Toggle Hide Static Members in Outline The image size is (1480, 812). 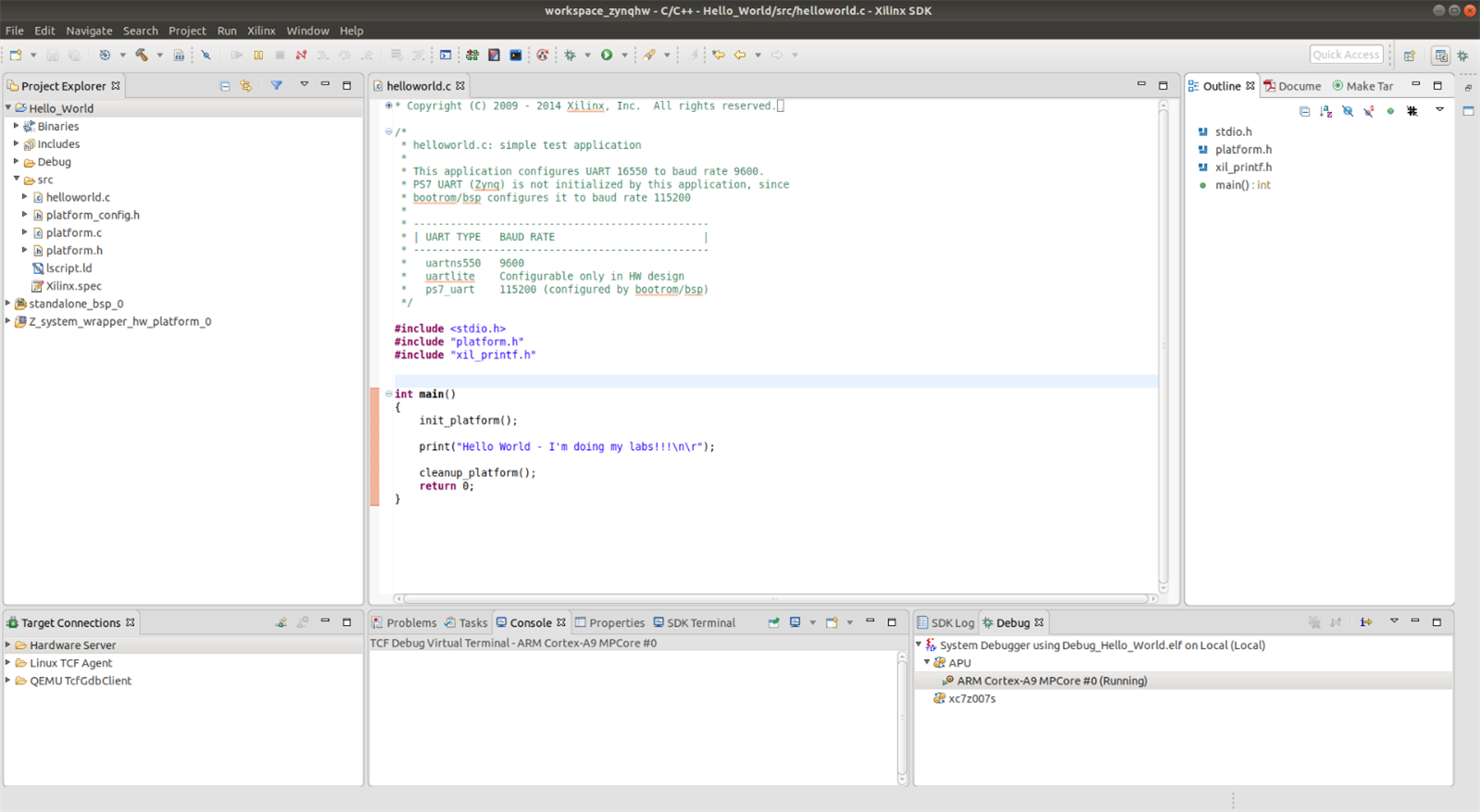1369,111
